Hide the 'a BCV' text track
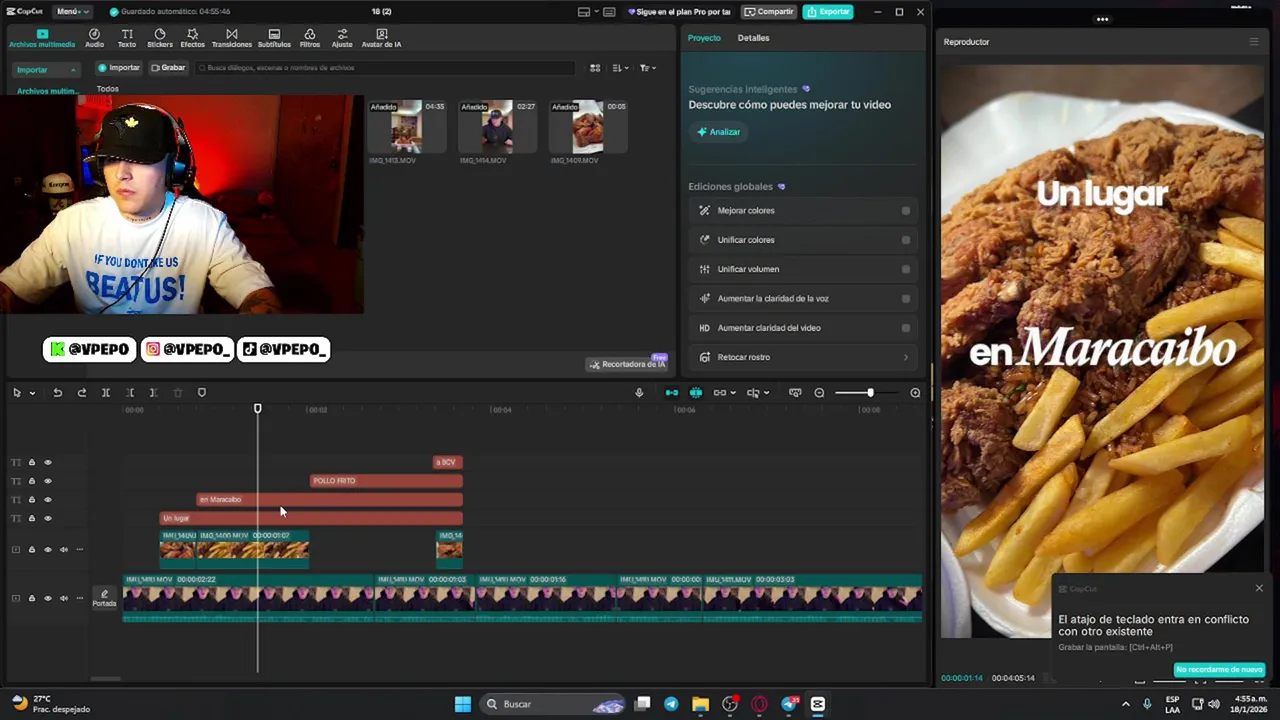The width and height of the screenshot is (1280, 720). tap(47, 462)
